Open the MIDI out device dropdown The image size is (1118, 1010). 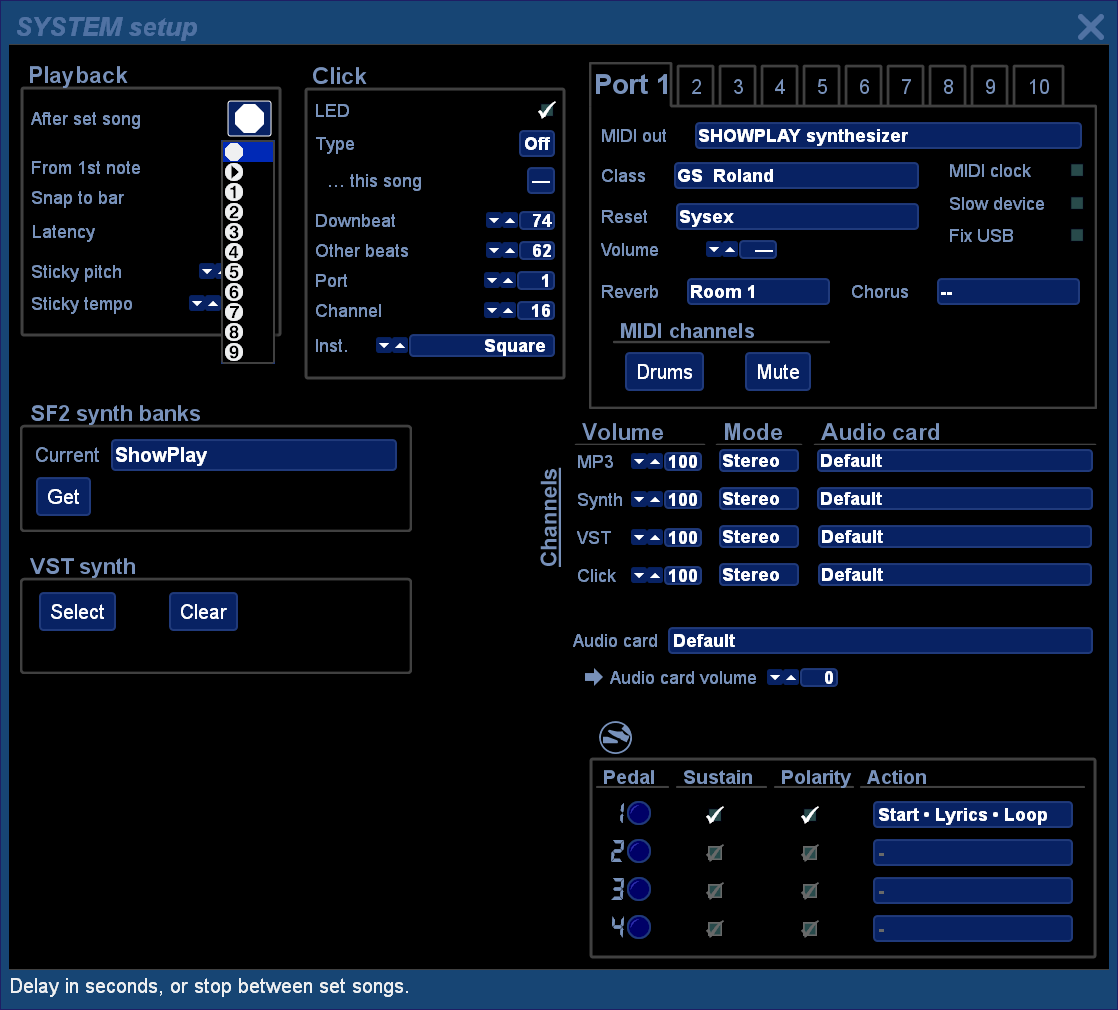pos(887,136)
